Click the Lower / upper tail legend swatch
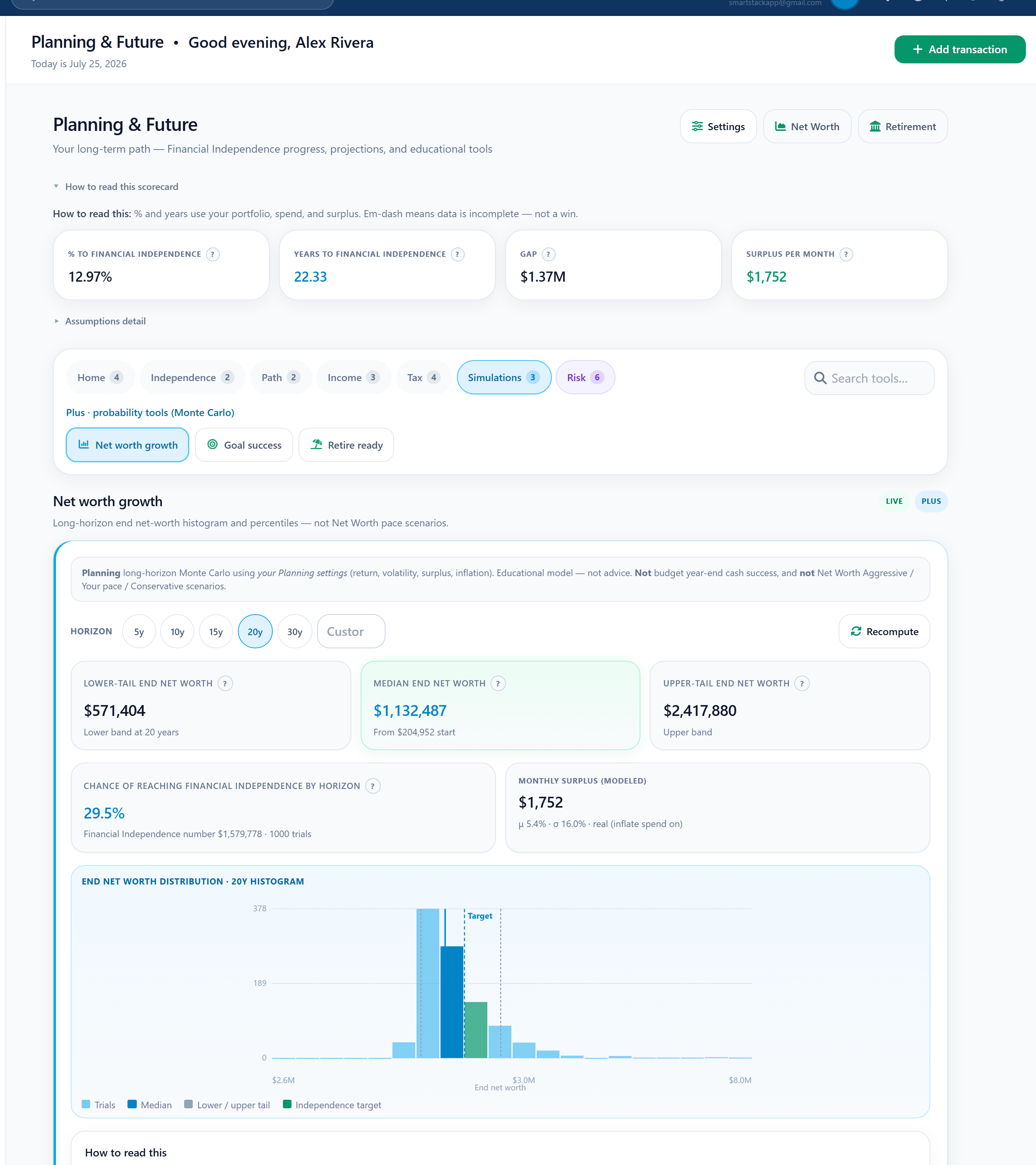The width and height of the screenshot is (1036, 1165). [189, 1104]
